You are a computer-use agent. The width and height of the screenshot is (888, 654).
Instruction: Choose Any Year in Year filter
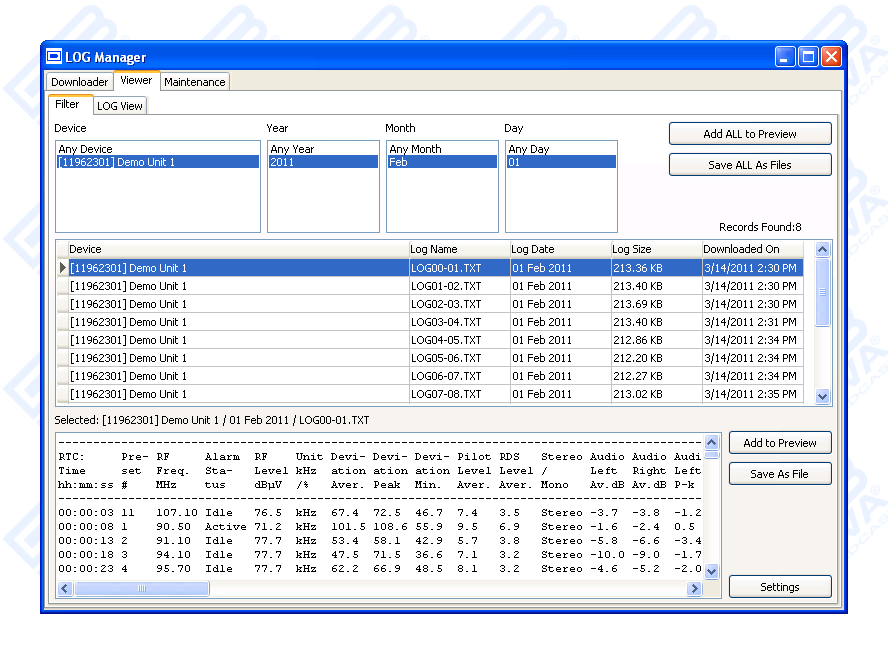click(x=292, y=149)
